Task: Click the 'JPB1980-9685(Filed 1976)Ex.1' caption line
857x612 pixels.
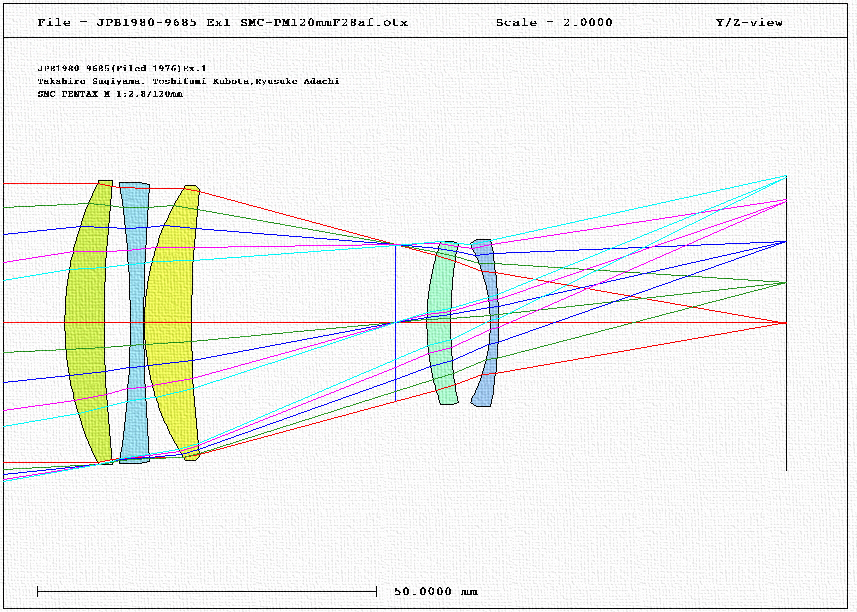Action: [x=122, y=68]
